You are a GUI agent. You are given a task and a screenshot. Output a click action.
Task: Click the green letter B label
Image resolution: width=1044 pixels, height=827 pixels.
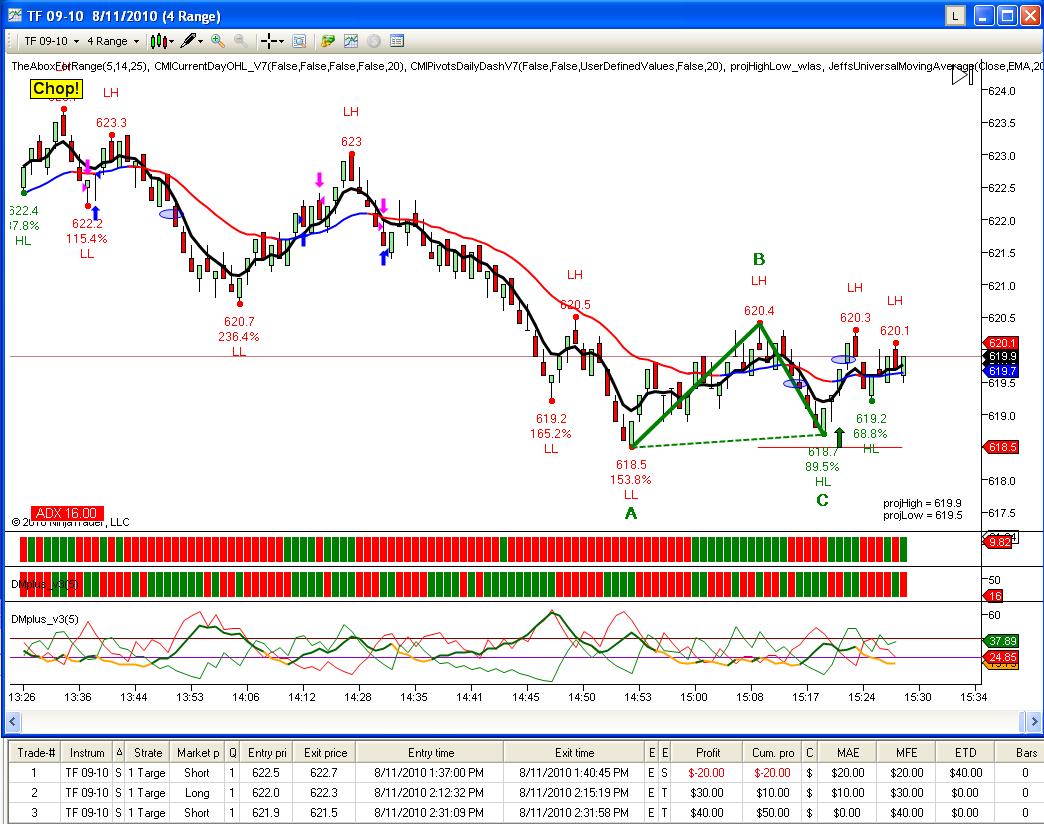click(759, 259)
